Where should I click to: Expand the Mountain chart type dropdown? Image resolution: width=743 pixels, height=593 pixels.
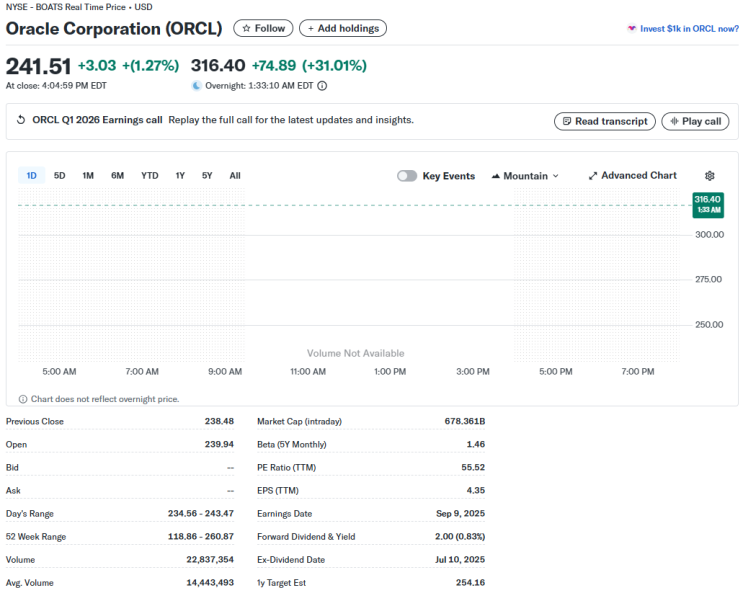(x=525, y=176)
